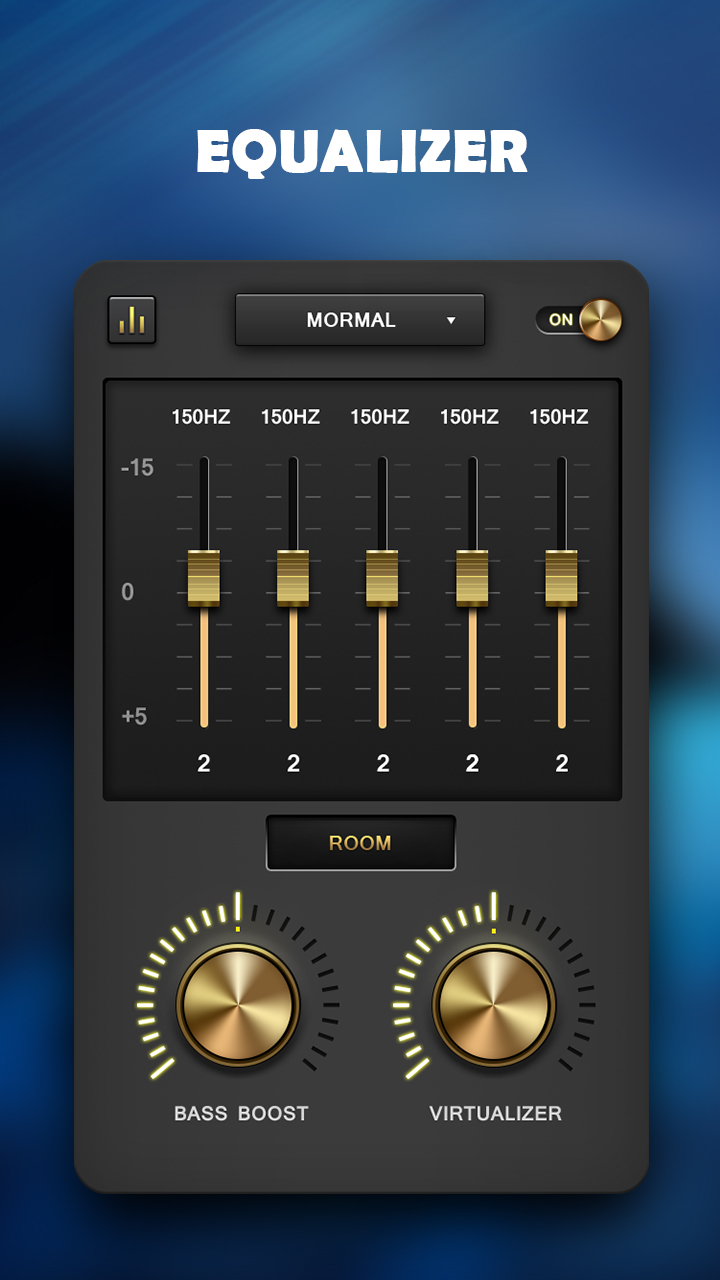Screen dimensions: 720x1280
Task: Click the equalizer bars icon button
Action: [132, 320]
